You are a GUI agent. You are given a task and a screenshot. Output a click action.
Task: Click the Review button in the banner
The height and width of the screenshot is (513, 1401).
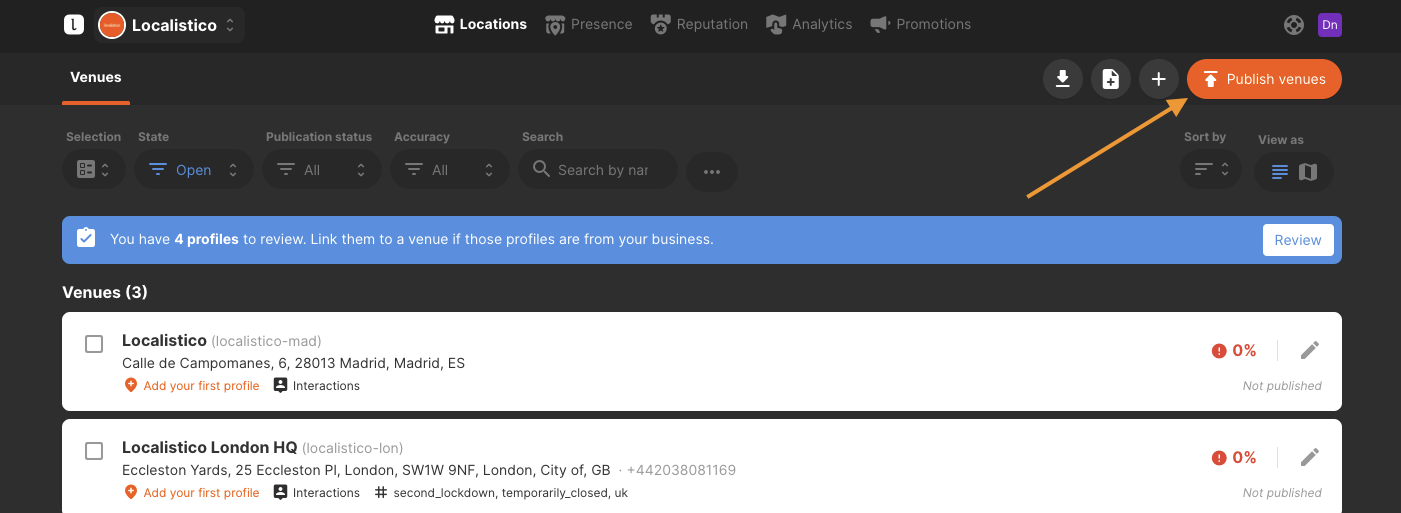1298,240
